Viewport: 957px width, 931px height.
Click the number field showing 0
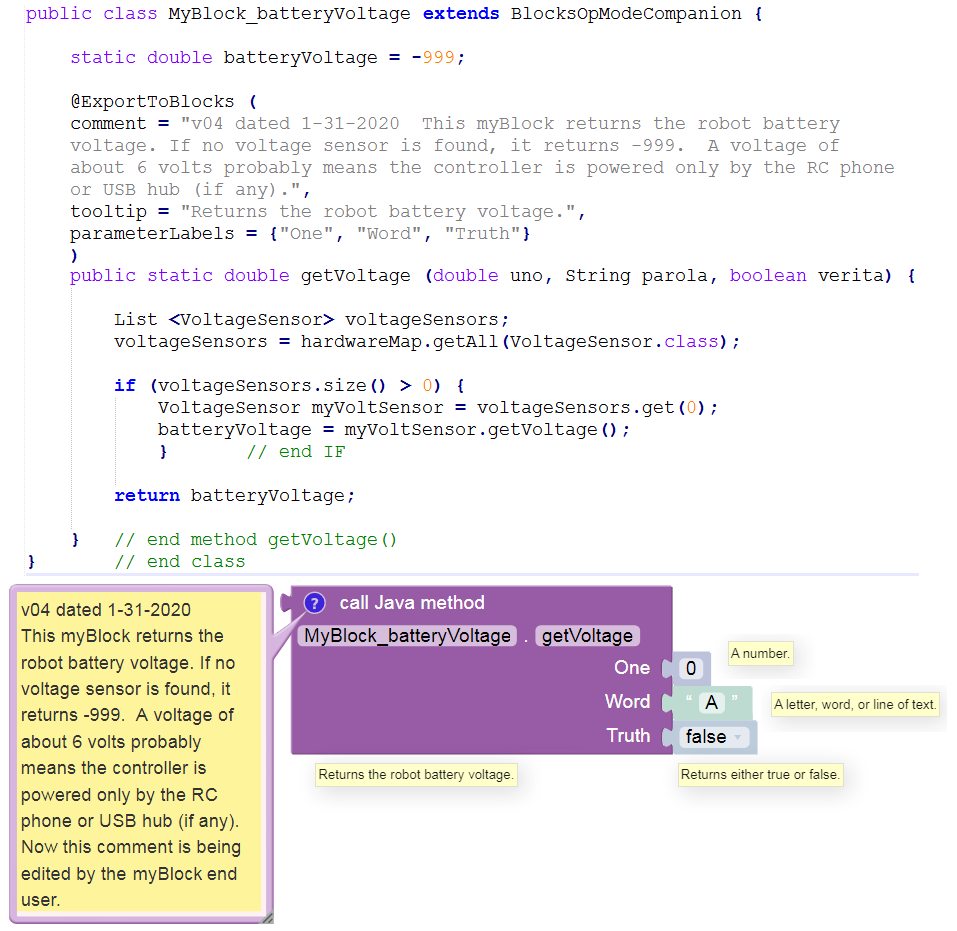690,668
